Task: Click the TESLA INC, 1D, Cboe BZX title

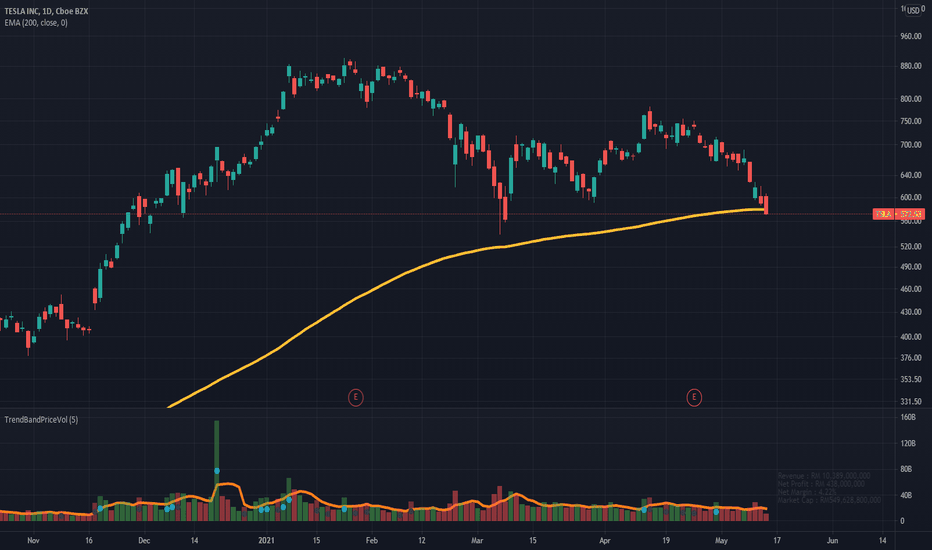Action: tap(46, 11)
